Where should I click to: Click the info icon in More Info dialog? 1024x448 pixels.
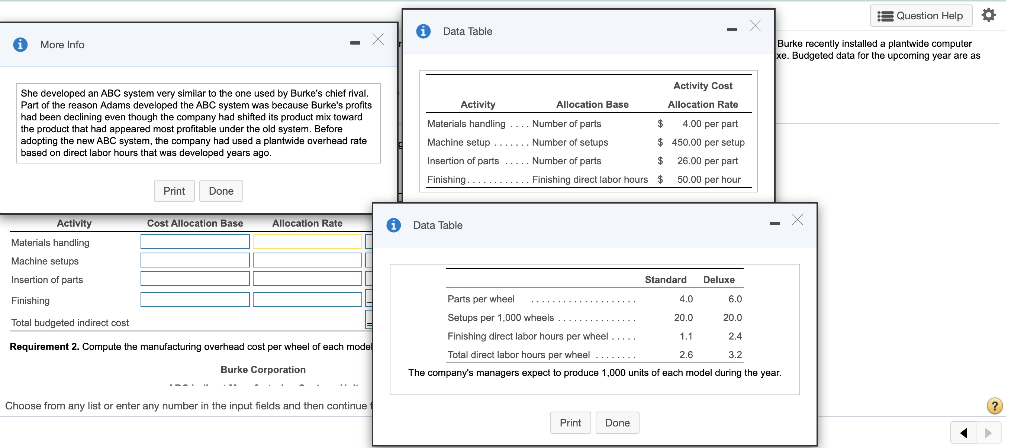[x=21, y=44]
